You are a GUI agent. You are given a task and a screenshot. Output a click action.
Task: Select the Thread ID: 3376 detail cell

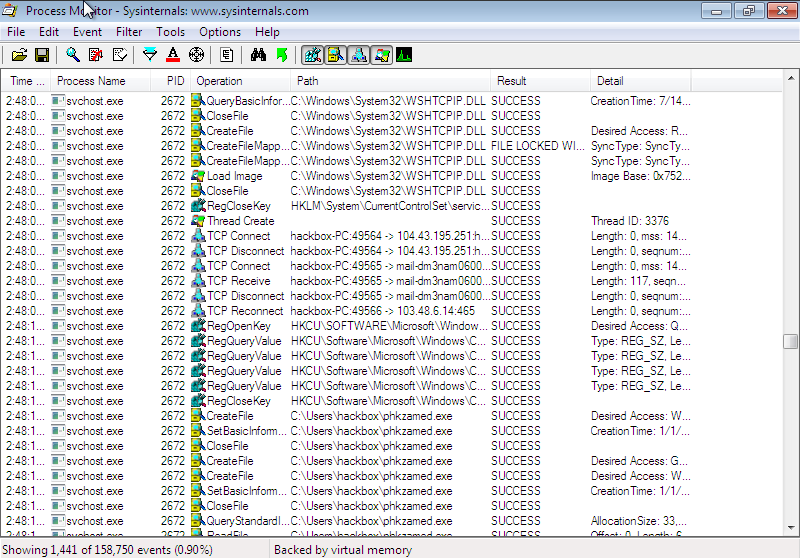(x=630, y=221)
